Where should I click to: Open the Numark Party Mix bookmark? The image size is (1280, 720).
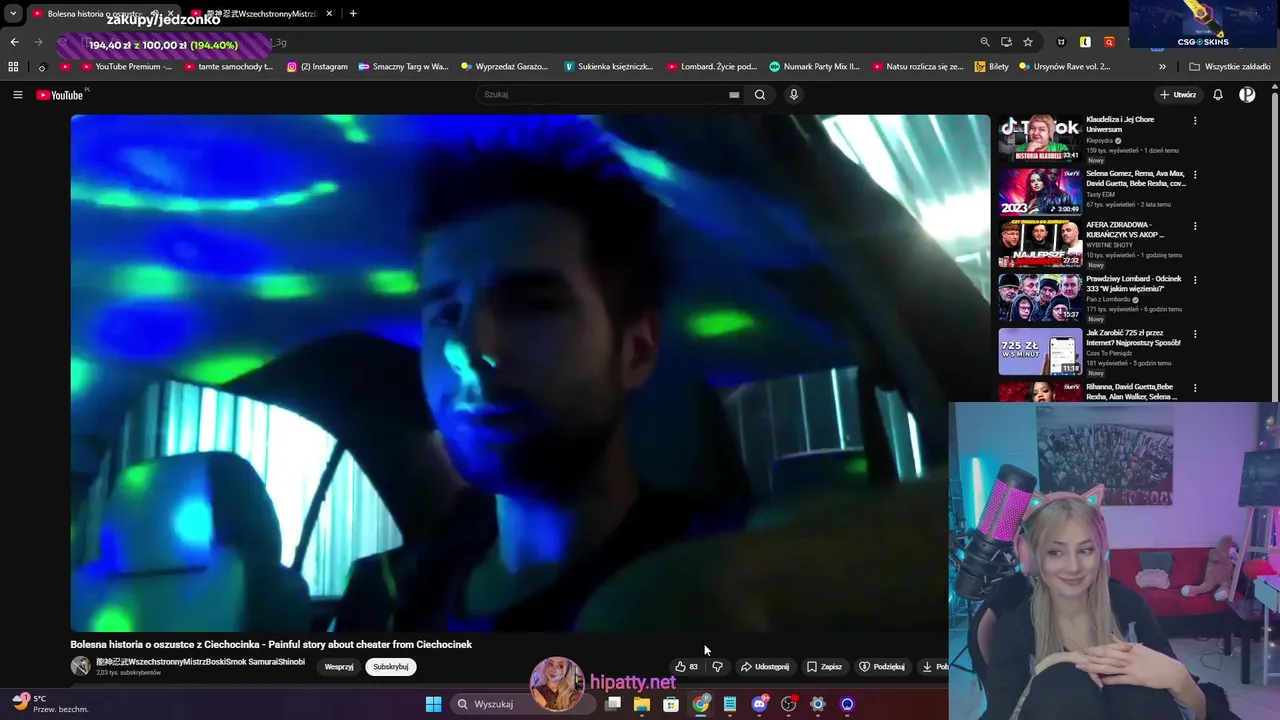point(814,67)
